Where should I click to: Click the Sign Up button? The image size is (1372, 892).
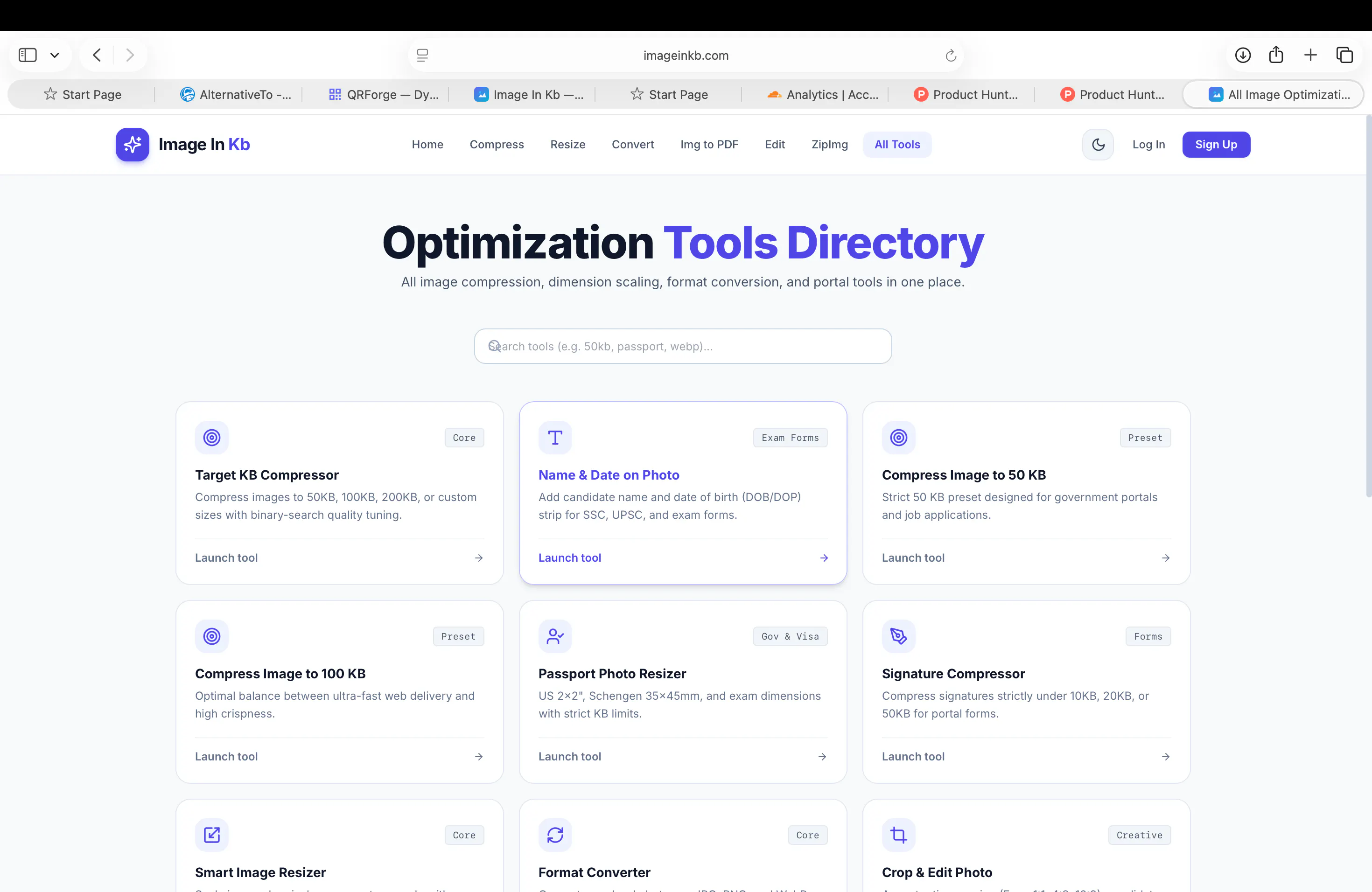point(1216,145)
